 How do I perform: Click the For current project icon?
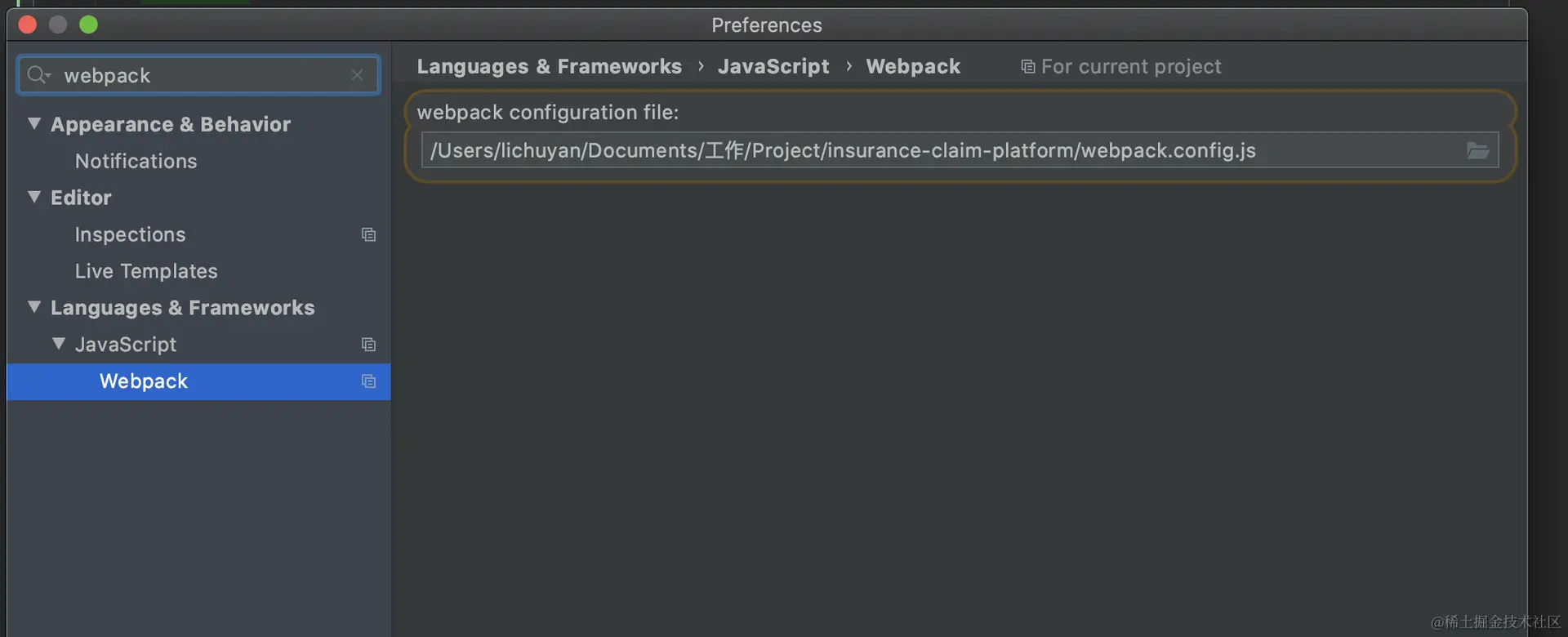point(1027,67)
